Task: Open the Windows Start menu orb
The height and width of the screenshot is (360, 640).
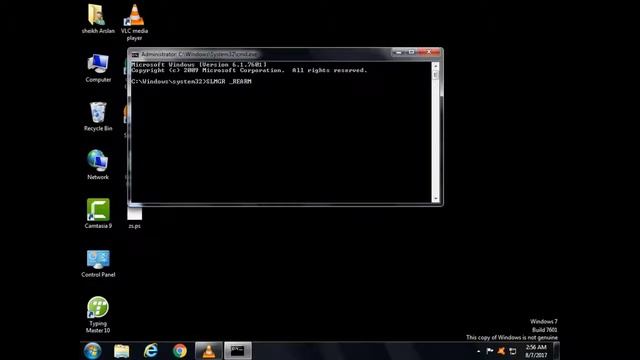Action: click(93, 351)
